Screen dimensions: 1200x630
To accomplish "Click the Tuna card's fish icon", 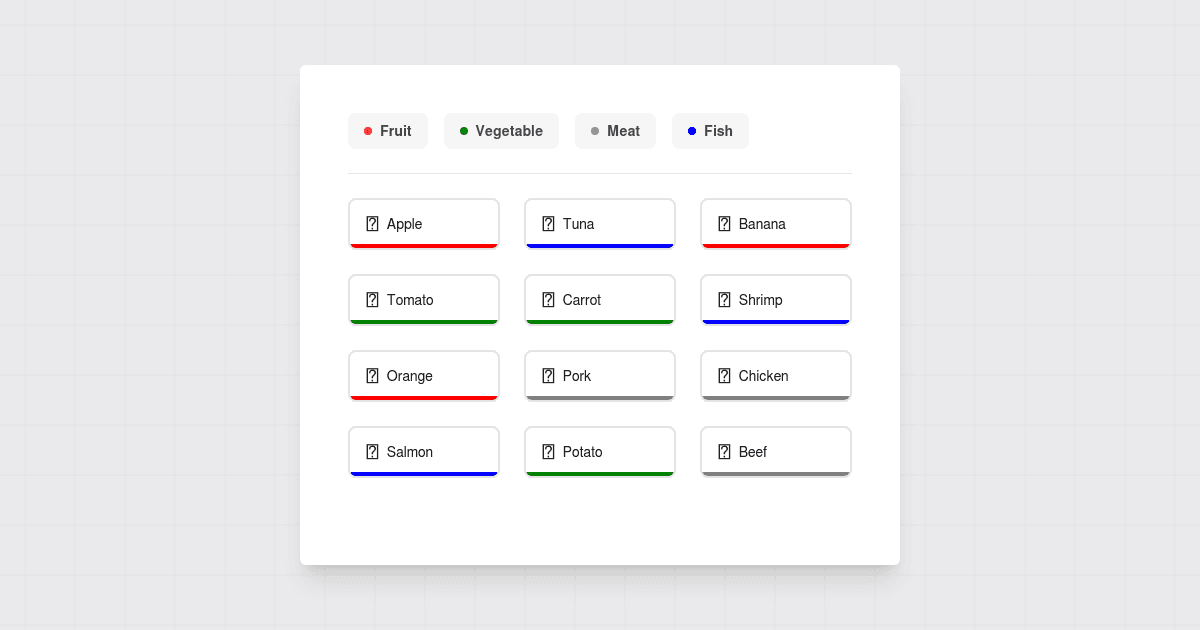I will 550,223.
